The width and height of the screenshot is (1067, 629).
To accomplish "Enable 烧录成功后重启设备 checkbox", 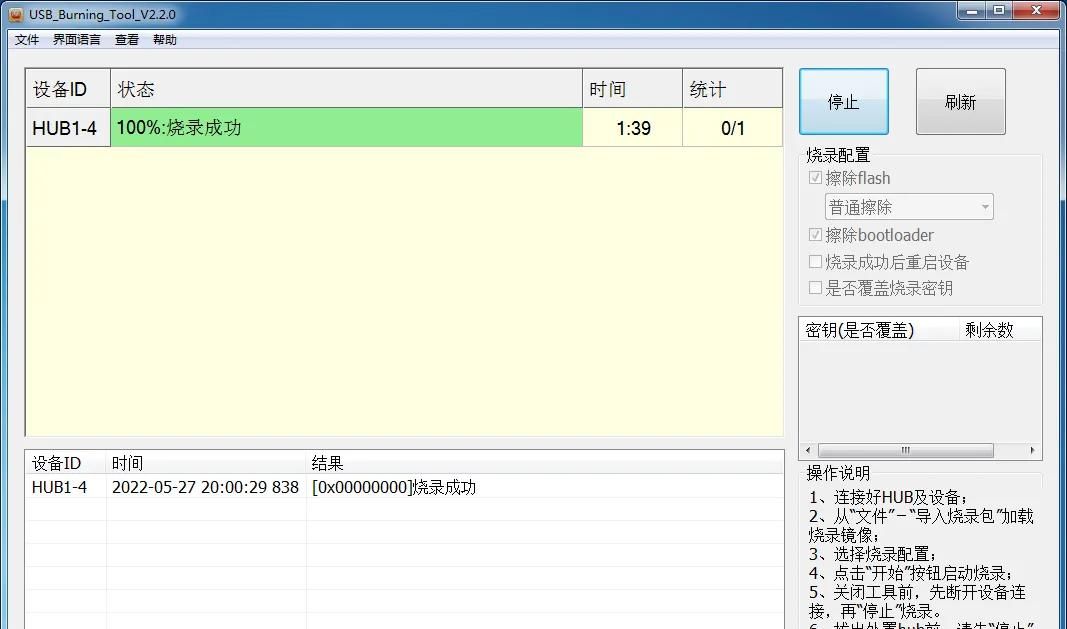I will pyautogui.click(x=815, y=261).
